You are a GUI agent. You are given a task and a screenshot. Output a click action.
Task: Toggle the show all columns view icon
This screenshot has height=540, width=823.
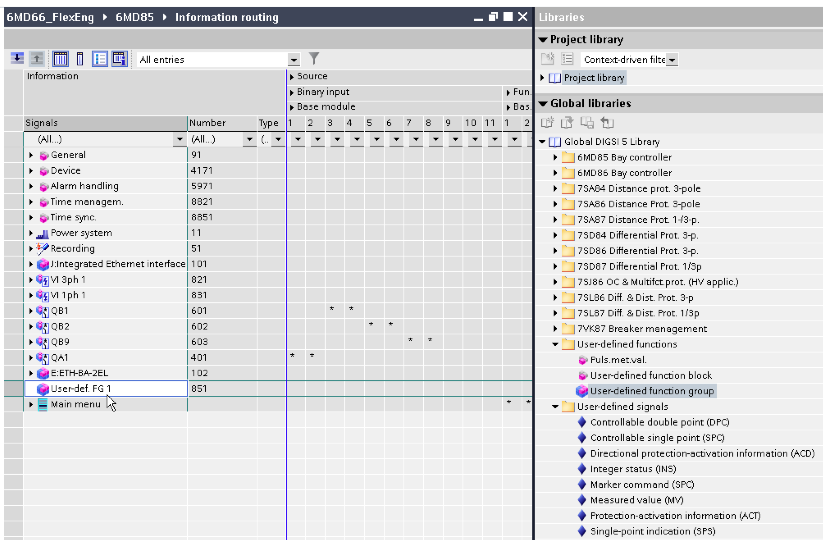(60, 59)
